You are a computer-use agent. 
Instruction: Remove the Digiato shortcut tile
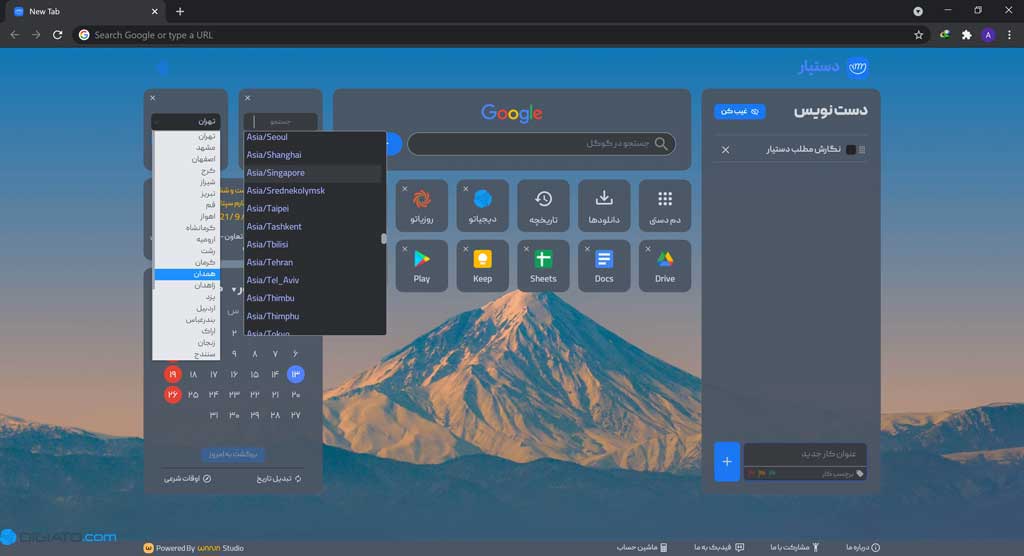coord(466,189)
